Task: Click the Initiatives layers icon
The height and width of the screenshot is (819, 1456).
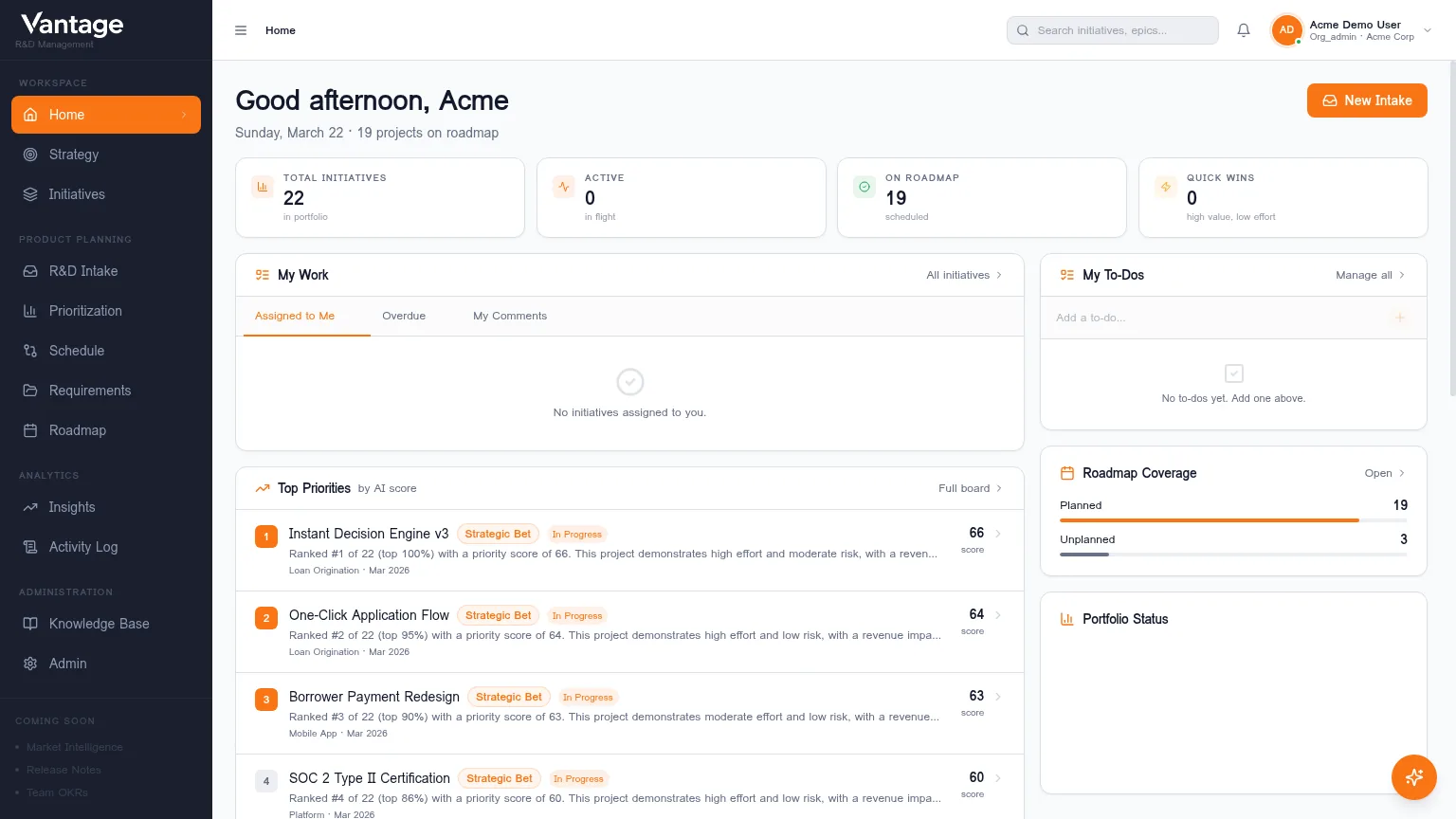Action: [x=30, y=194]
